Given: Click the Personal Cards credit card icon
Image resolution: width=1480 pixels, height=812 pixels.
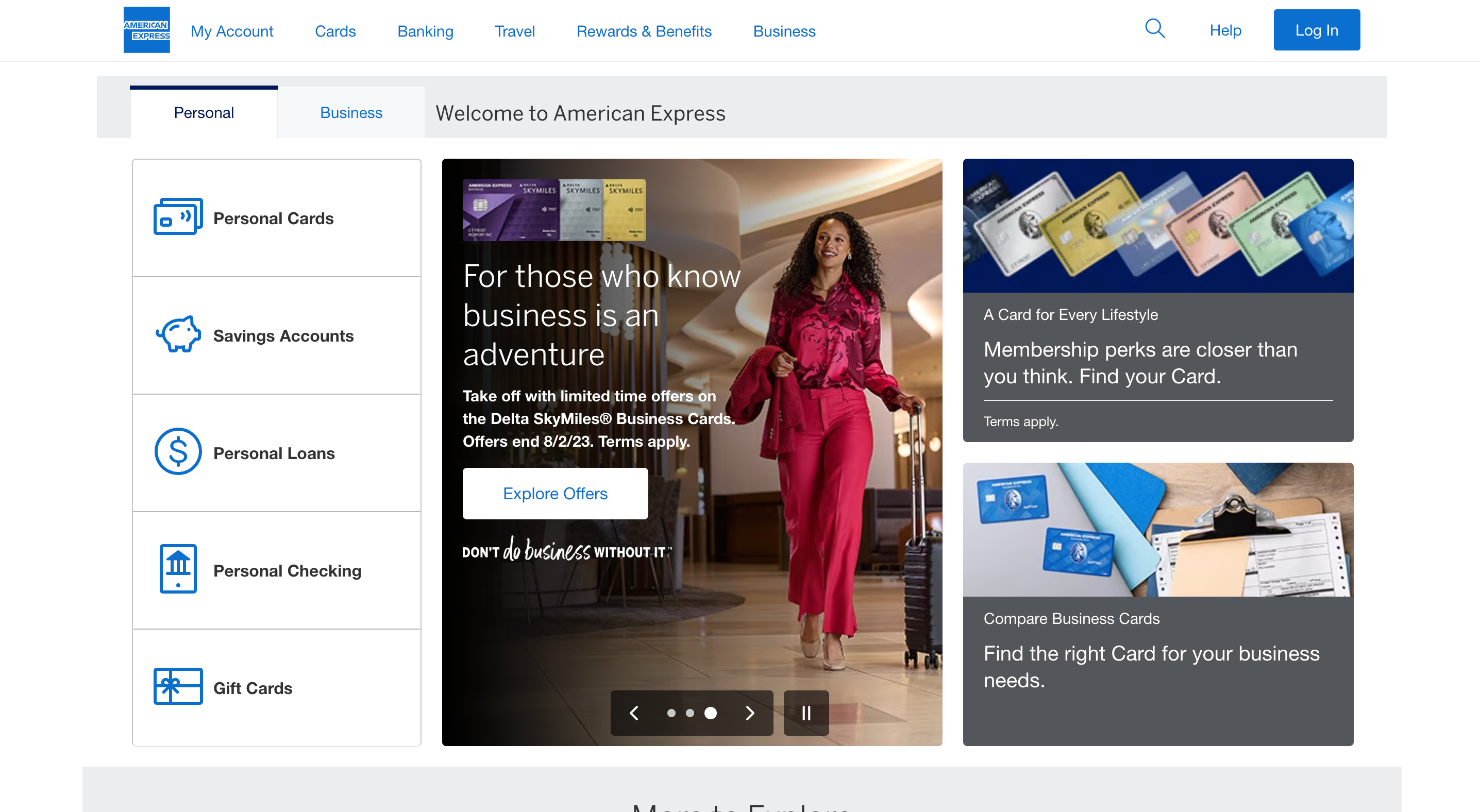Looking at the screenshot, I should pos(178,216).
